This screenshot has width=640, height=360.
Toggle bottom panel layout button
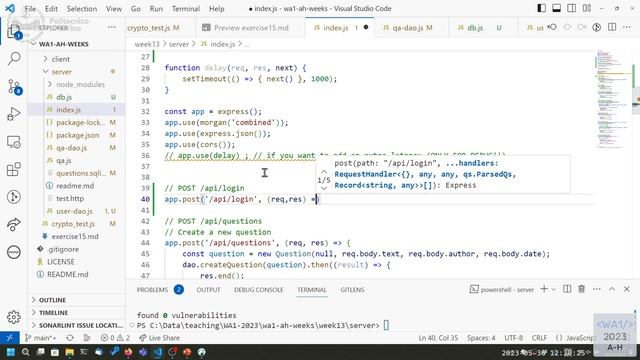point(556,8)
